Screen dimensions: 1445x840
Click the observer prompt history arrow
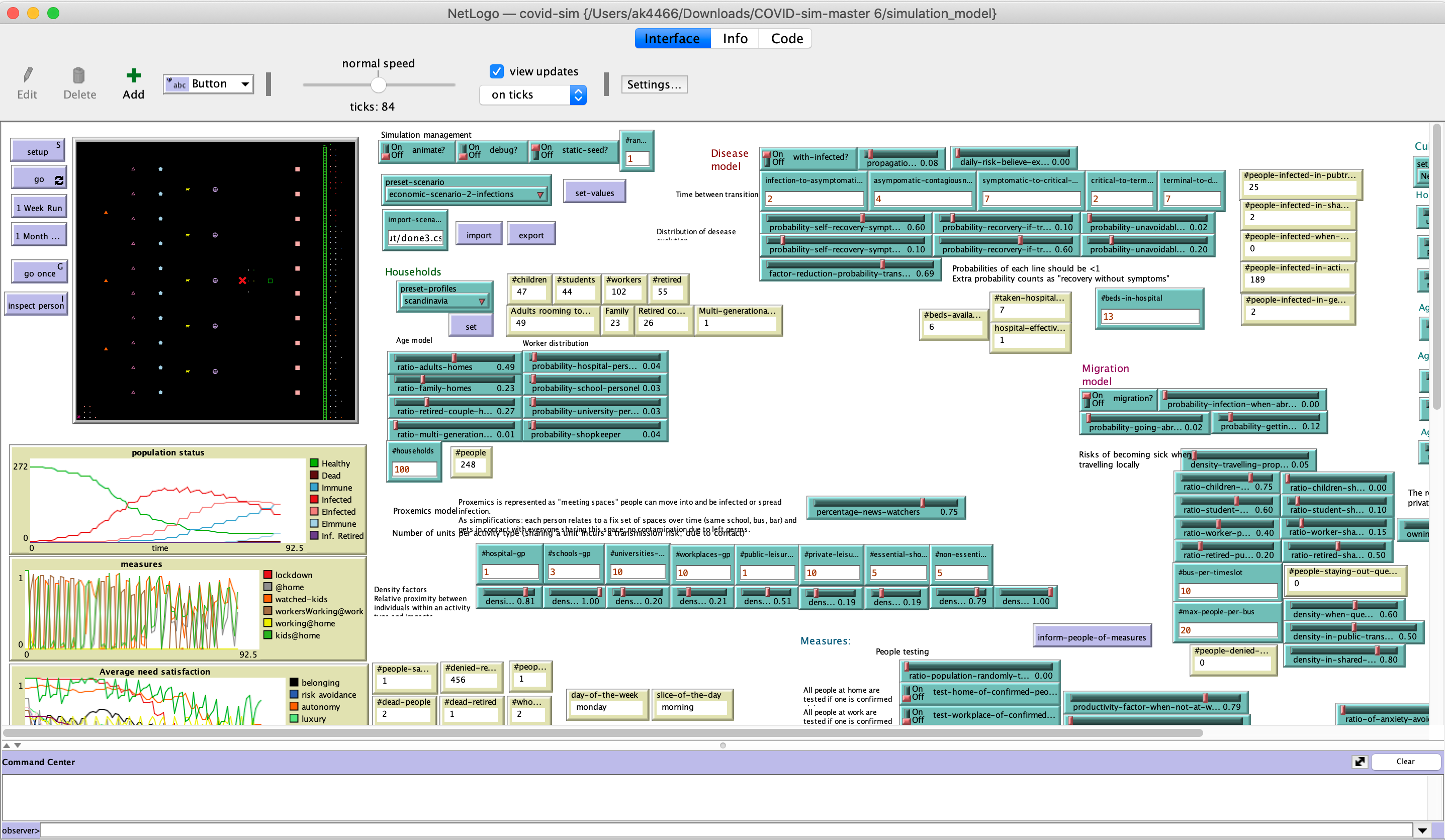coord(1421,829)
